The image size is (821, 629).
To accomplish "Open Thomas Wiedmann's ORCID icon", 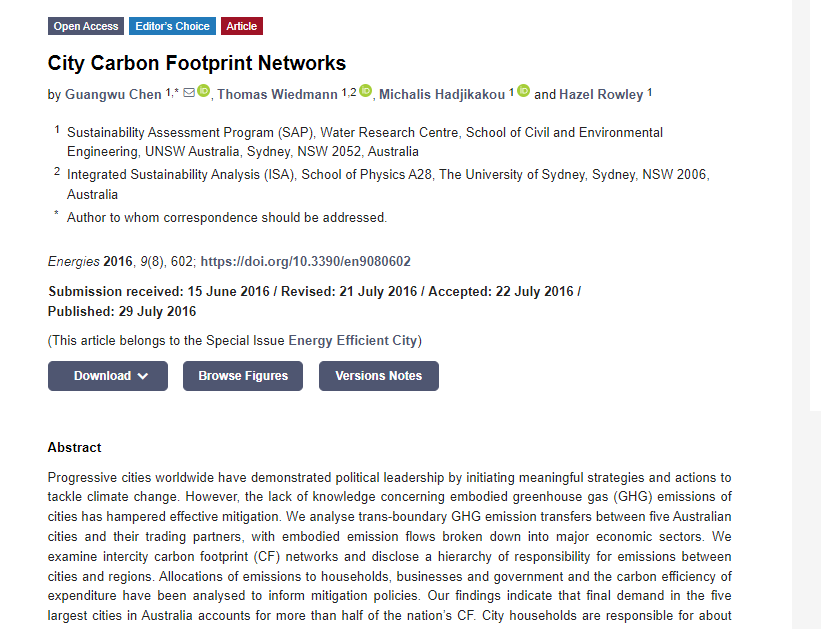I will tap(365, 91).
